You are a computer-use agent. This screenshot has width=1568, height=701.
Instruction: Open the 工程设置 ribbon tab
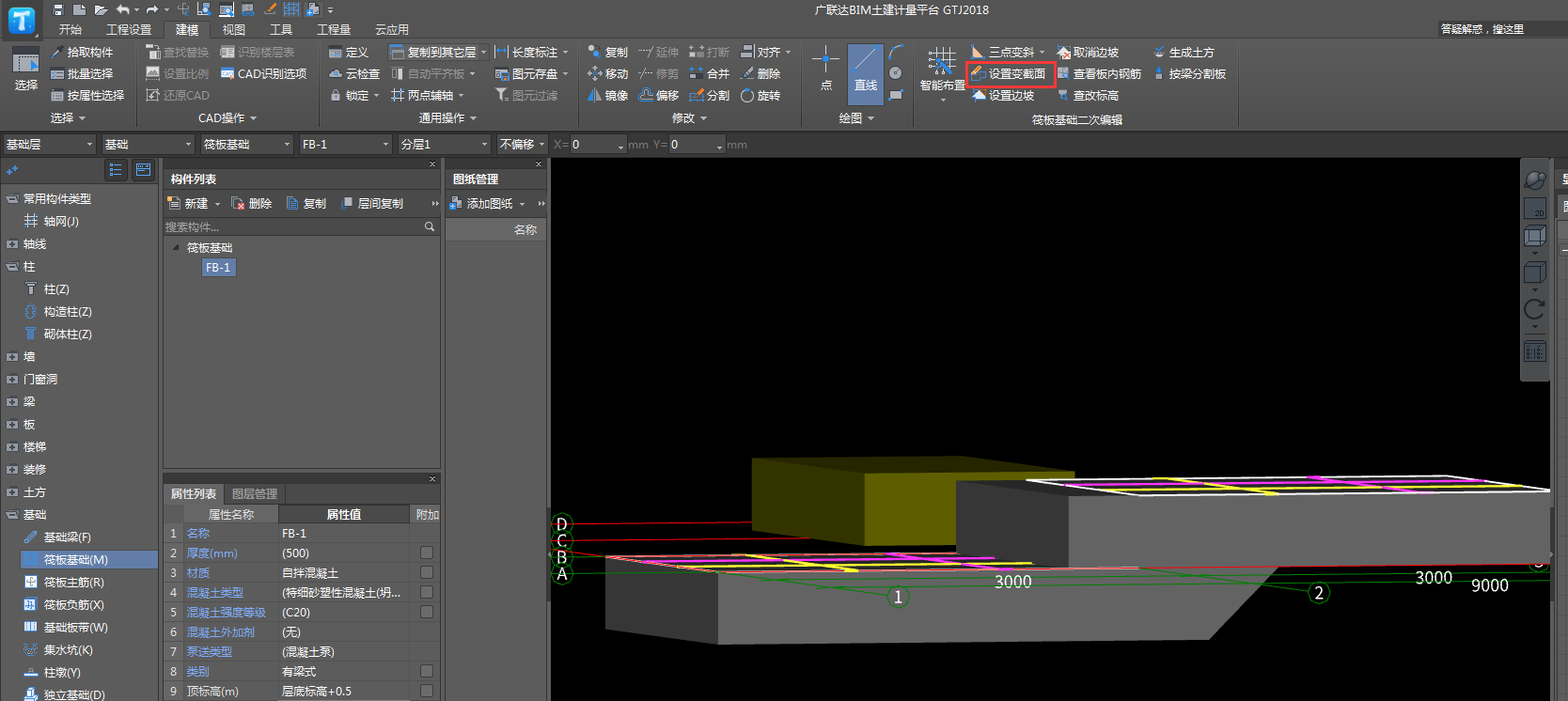pos(129,30)
